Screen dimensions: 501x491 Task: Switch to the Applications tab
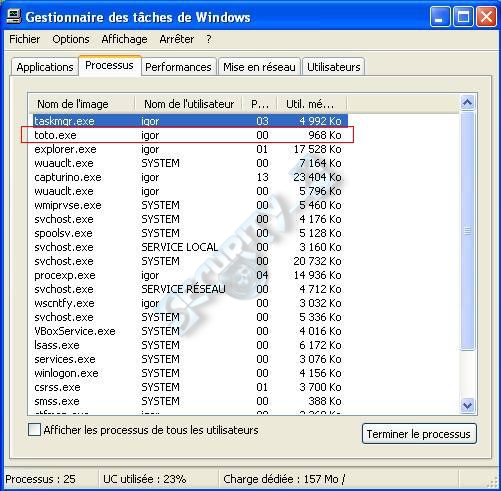pos(45,67)
